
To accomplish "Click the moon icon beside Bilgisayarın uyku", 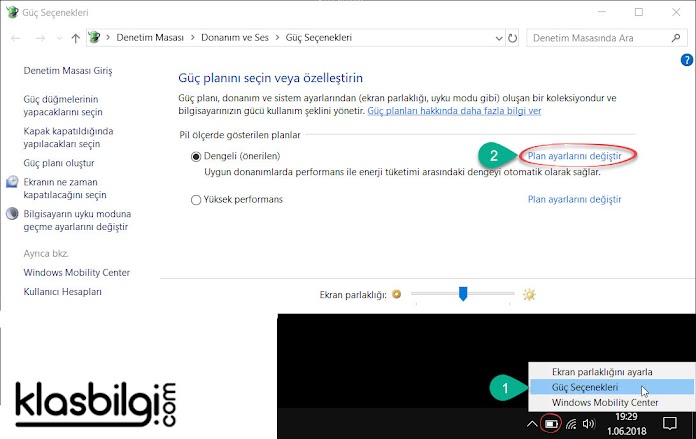I will [12, 214].
